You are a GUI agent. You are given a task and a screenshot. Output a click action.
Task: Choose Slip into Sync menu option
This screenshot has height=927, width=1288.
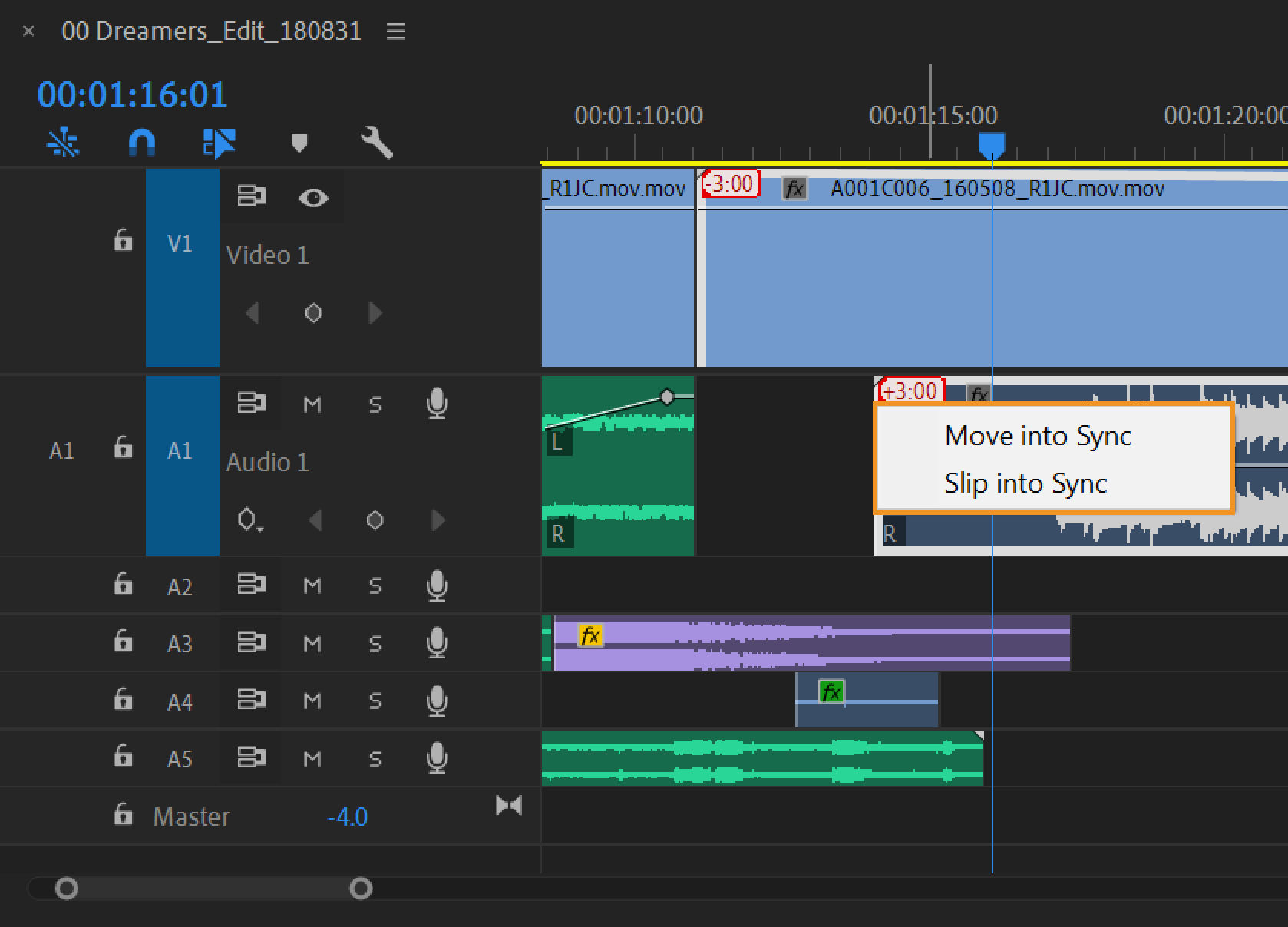pos(1025,483)
